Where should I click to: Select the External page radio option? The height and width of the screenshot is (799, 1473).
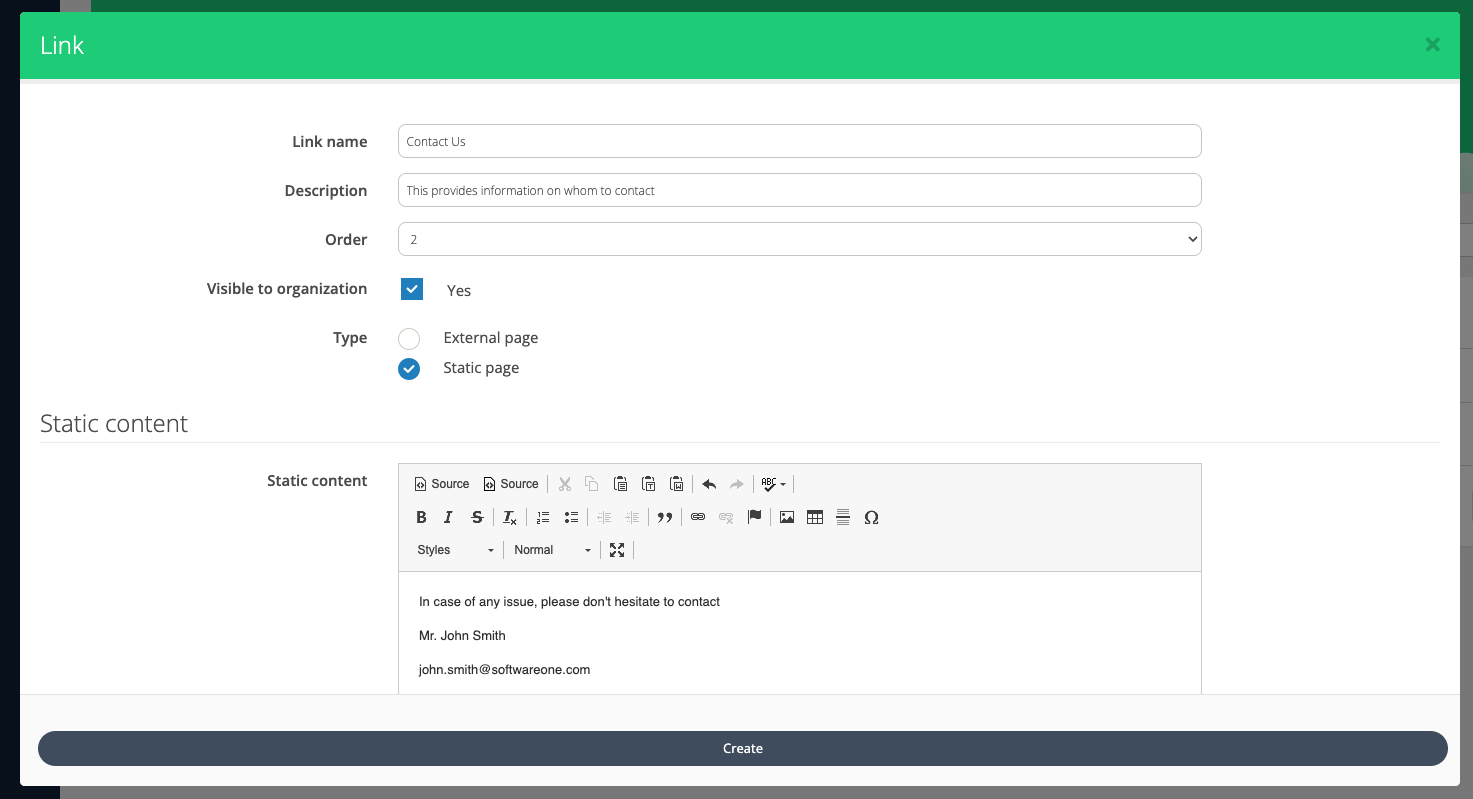click(x=409, y=339)
